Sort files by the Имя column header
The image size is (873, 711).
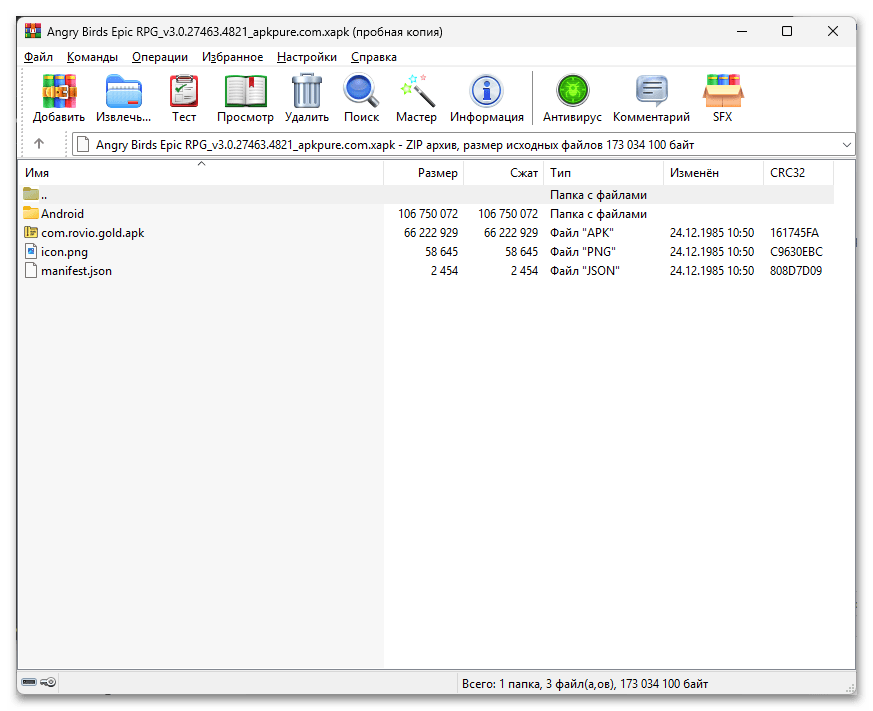[201, 173]
